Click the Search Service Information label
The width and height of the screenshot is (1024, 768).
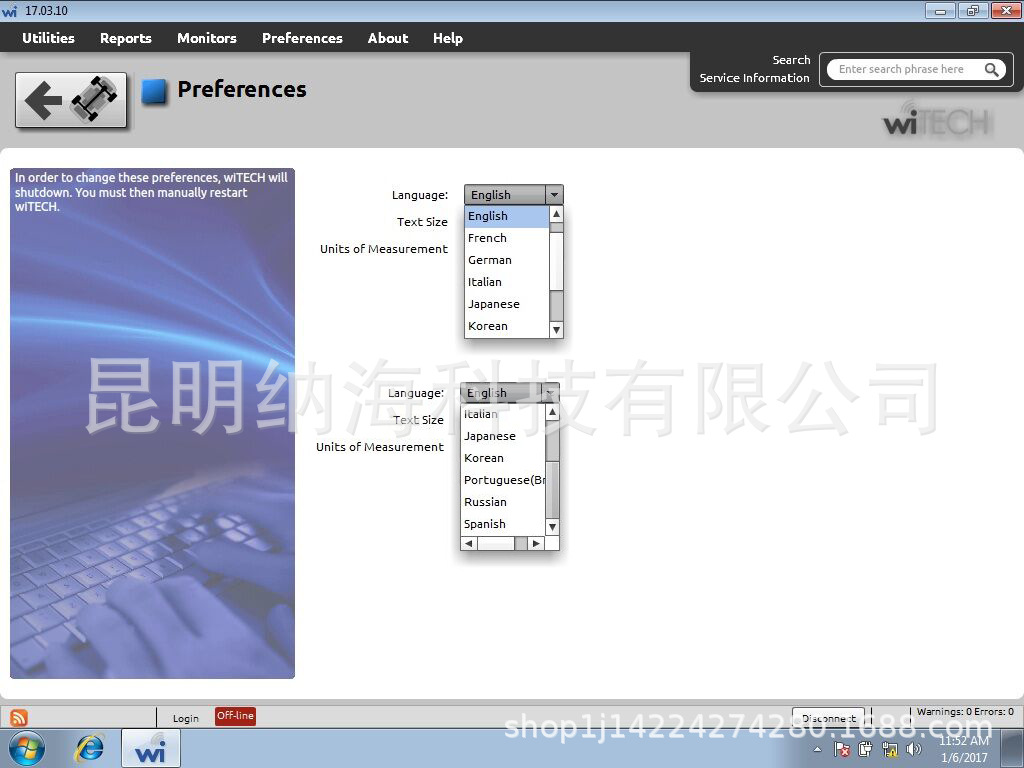coord(755,69)
